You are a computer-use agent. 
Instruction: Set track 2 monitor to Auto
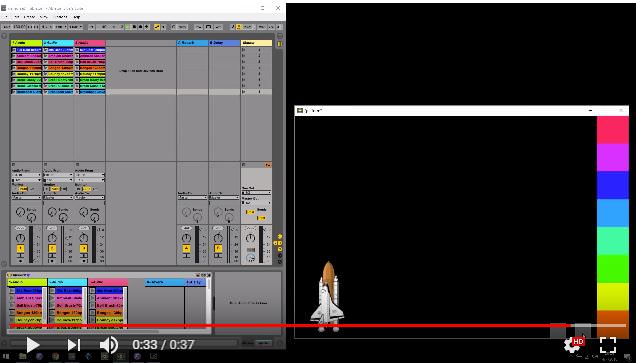tap(55, 189)
